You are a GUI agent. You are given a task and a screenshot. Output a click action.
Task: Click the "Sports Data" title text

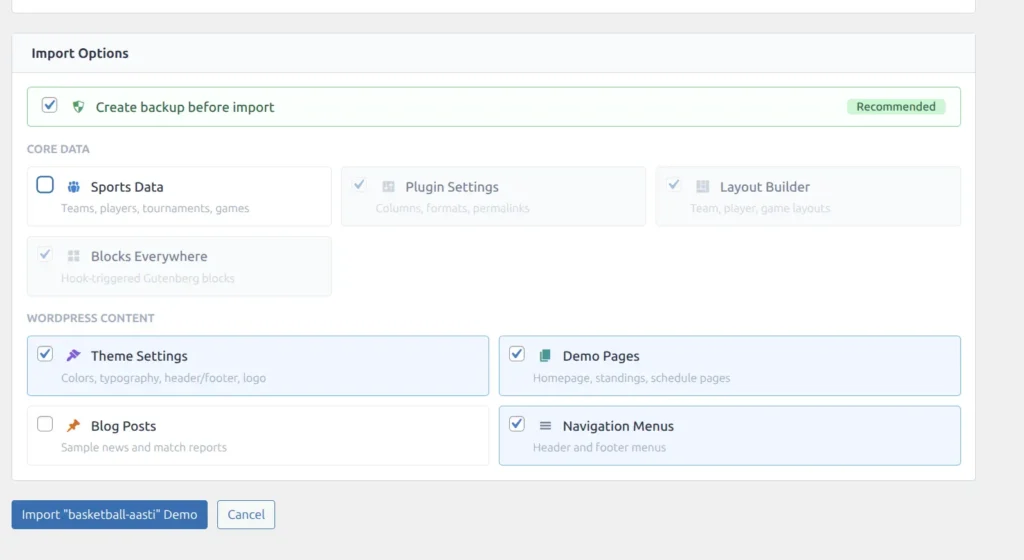click(127, 187)
